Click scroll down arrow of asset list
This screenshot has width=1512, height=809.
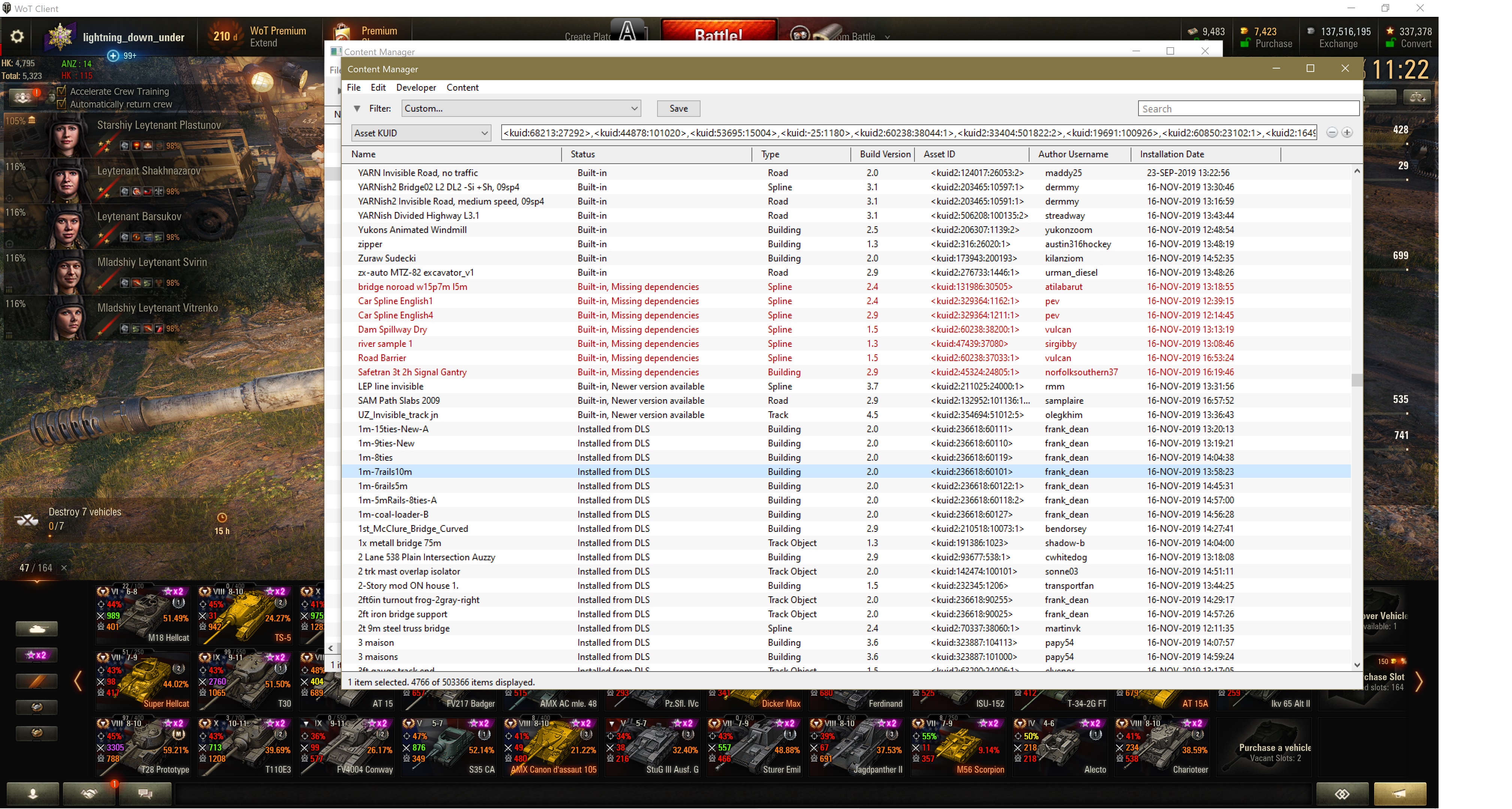1357,665
